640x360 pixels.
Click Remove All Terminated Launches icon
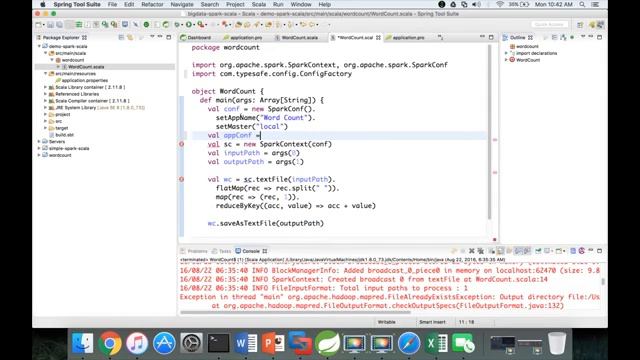coord(480,251)
